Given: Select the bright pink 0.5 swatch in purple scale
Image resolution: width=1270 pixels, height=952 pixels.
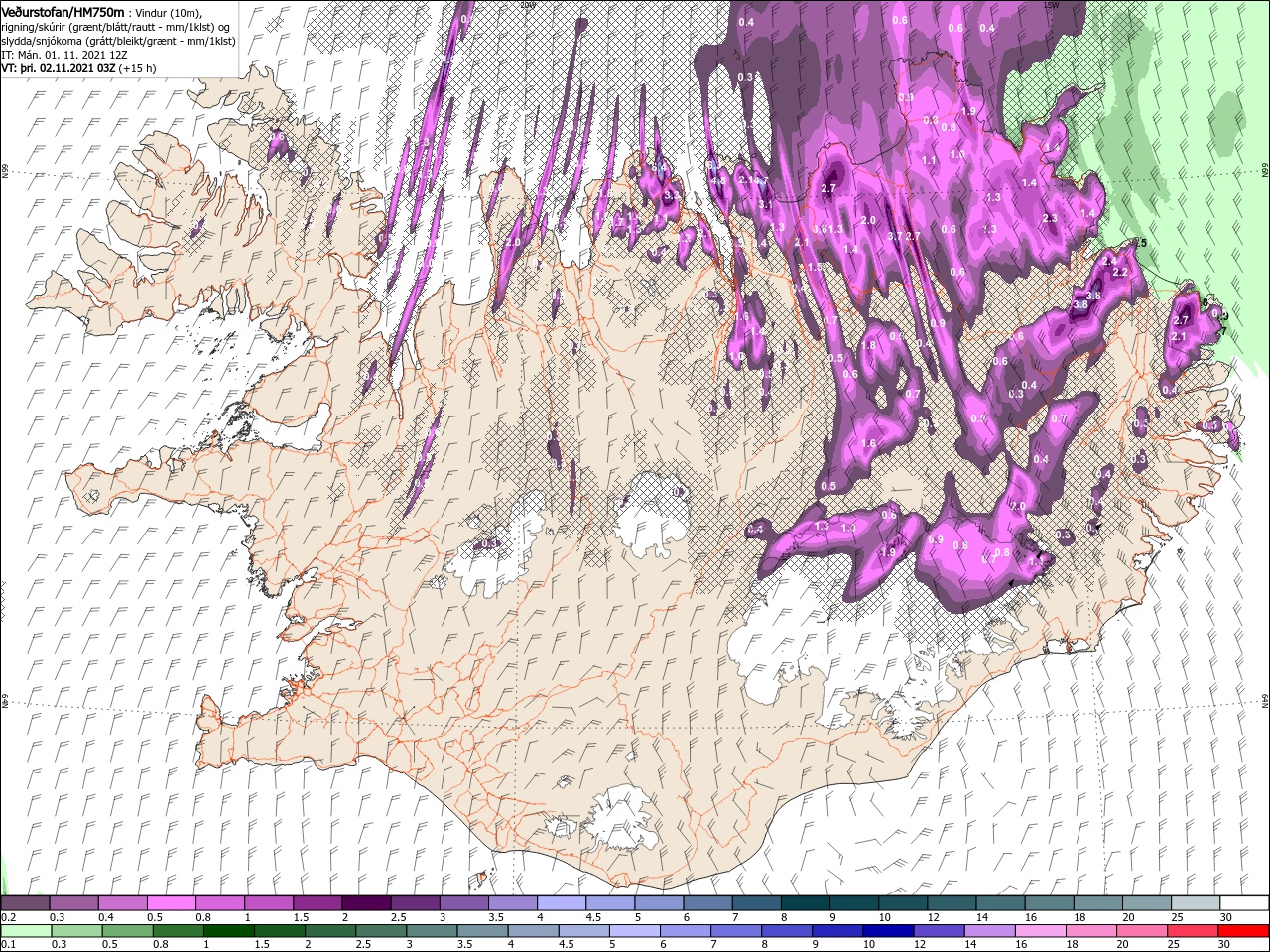Looking at the screenshot, I should tap(171, 903).
